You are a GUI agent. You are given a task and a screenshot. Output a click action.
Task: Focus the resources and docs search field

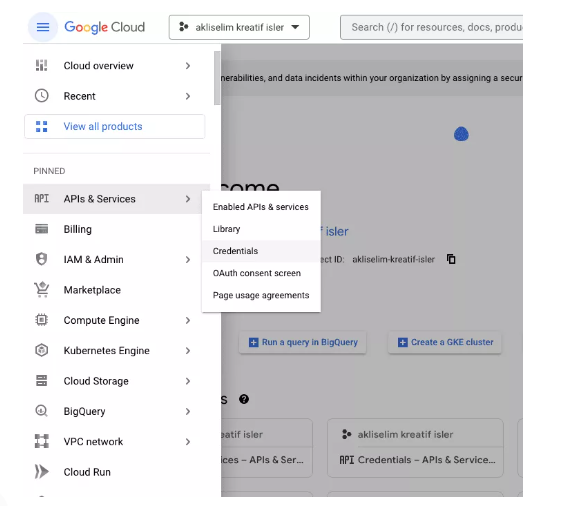[x=431, y=27]
